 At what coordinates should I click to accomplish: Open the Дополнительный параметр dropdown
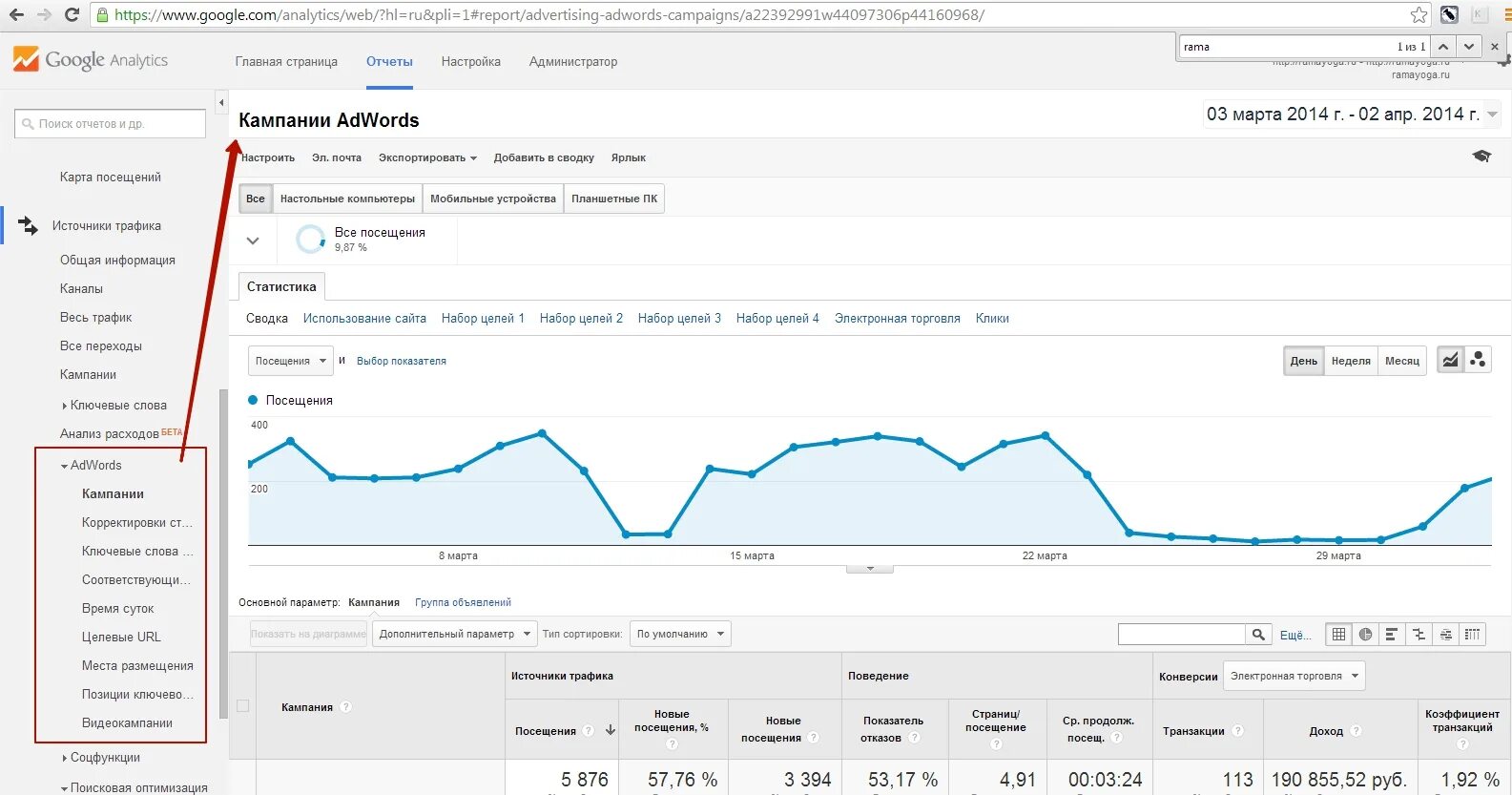pyautogui.click(x=454, y=634)
